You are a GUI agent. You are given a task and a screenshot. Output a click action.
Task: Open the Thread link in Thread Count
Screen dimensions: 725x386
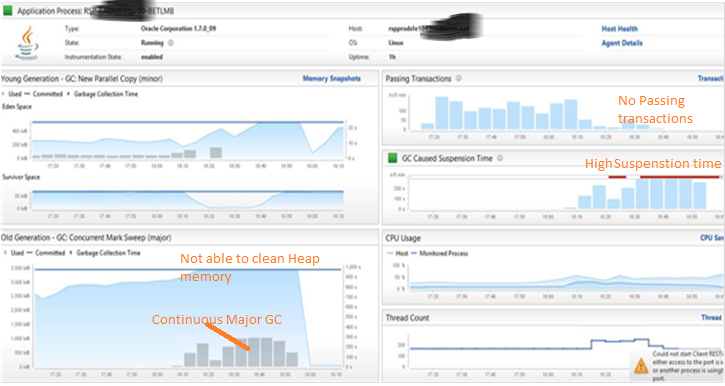(x=712, y=318)
